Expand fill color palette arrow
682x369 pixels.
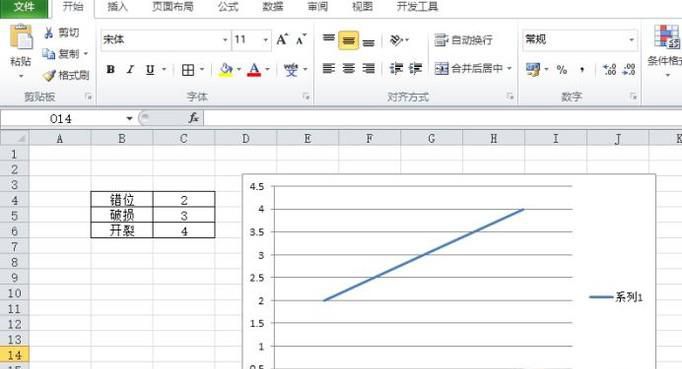coord(239,69)
